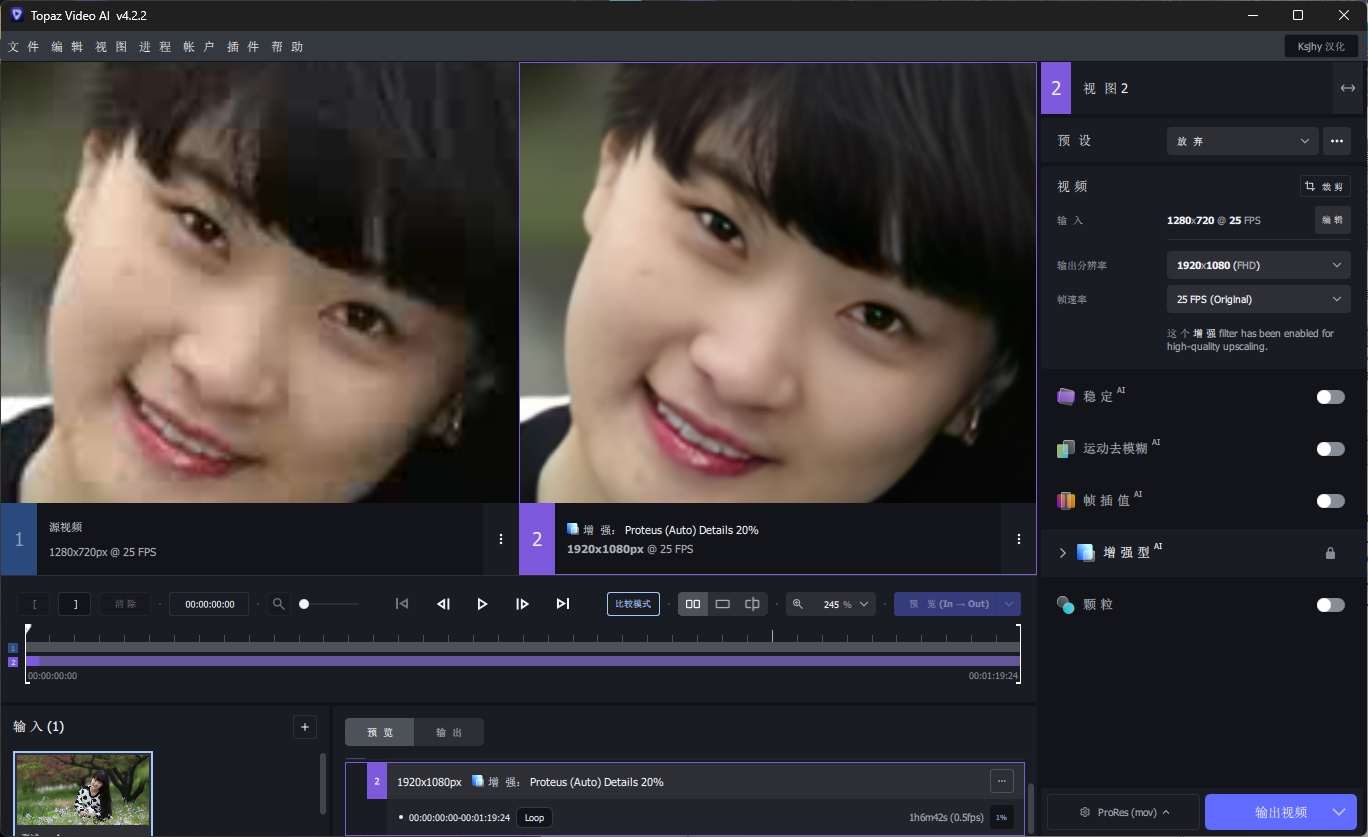1368x837 pixels.
Task: Play the video preview
Action: point(482,604)
